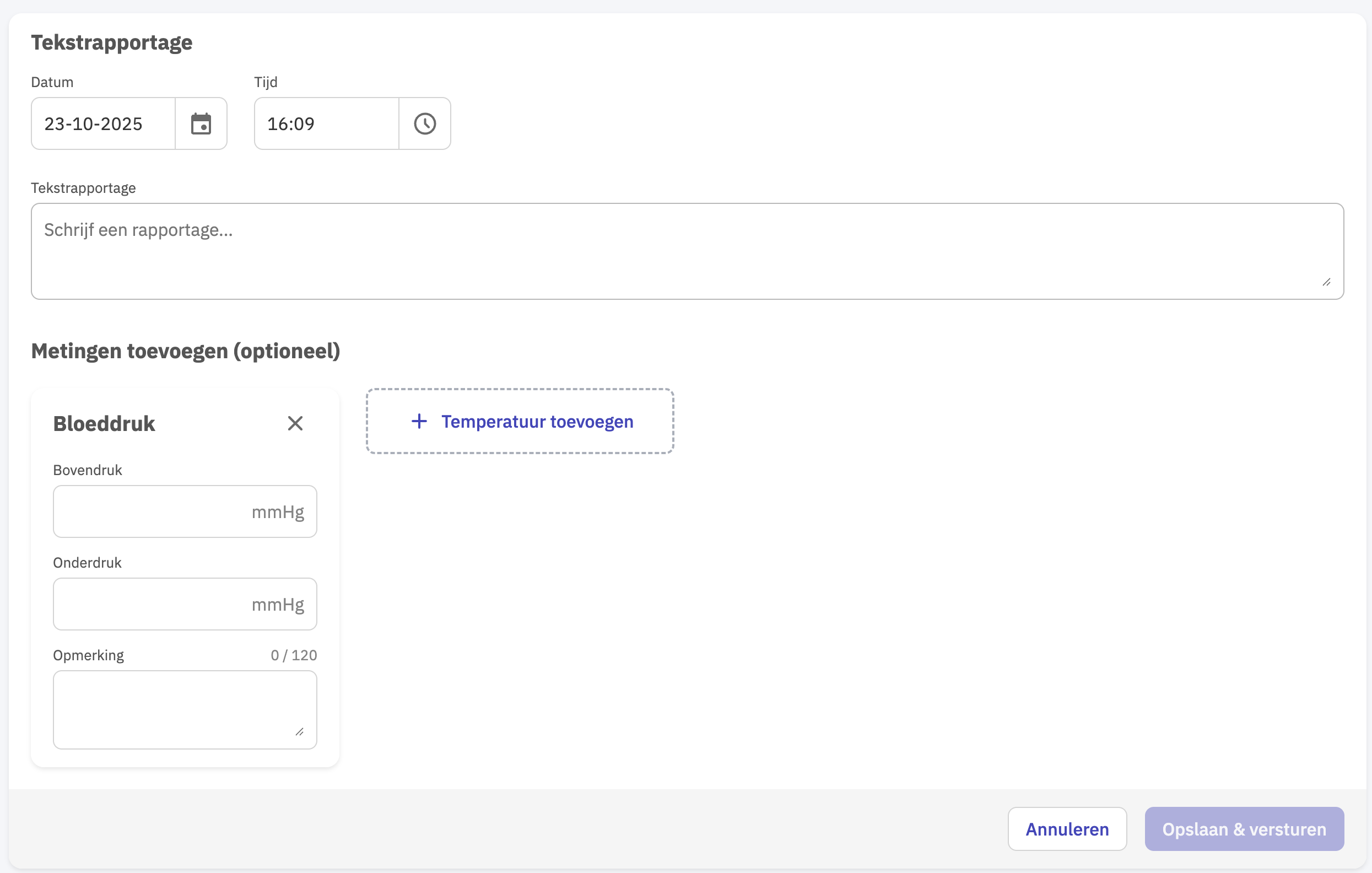Focus the 'Schrijf een rapportage...' text area

click(x=684, y=251)
